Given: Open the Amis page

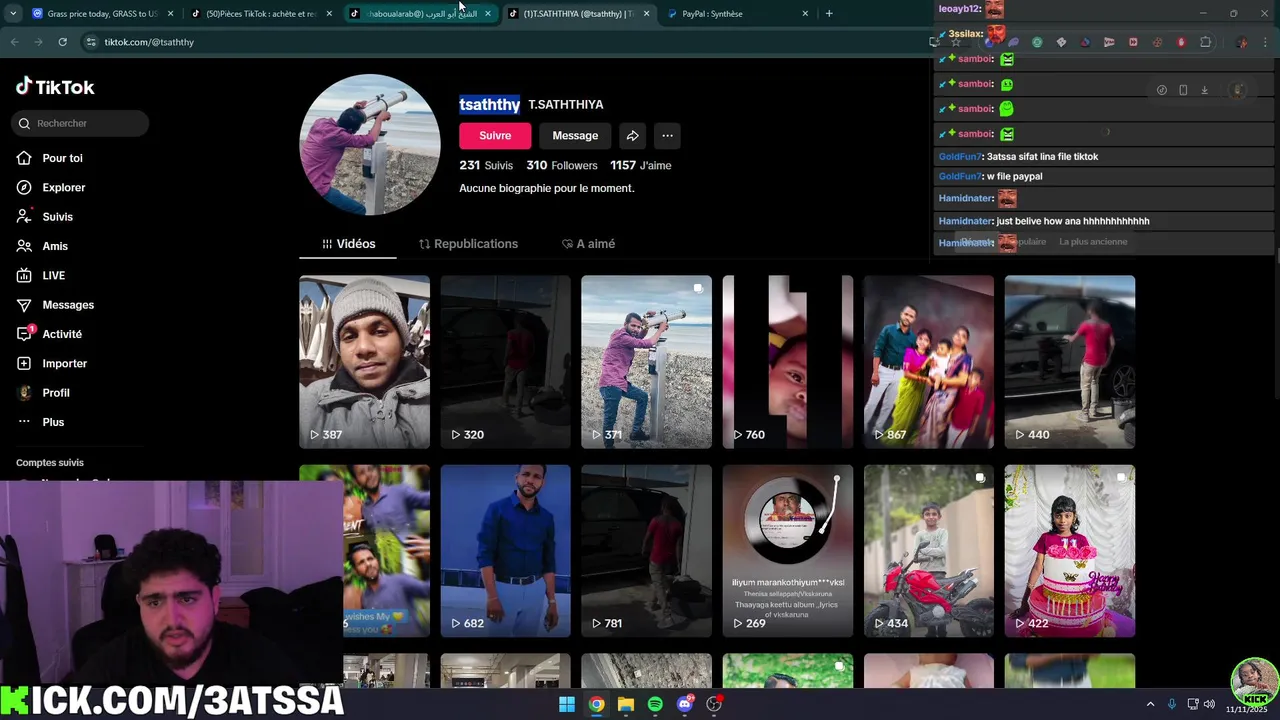Looking at the screenshot, I should pos(55,246).
